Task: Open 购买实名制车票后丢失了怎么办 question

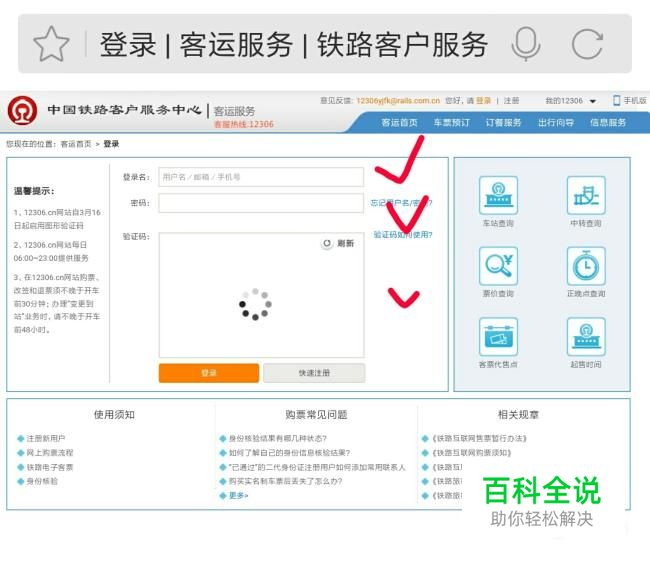Action: tap(285, 481)
